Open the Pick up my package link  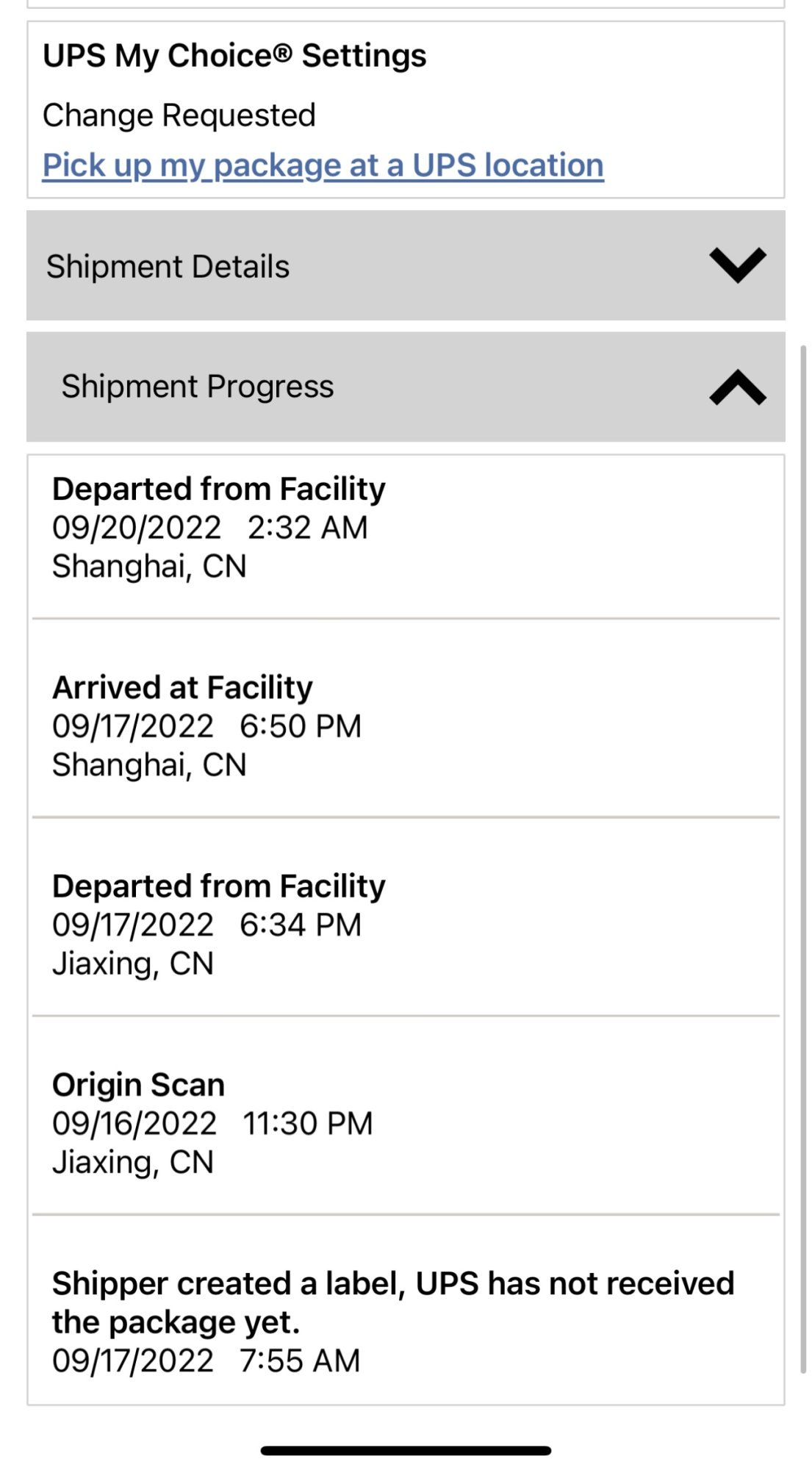pyautogui.click(x=323, y=165)
